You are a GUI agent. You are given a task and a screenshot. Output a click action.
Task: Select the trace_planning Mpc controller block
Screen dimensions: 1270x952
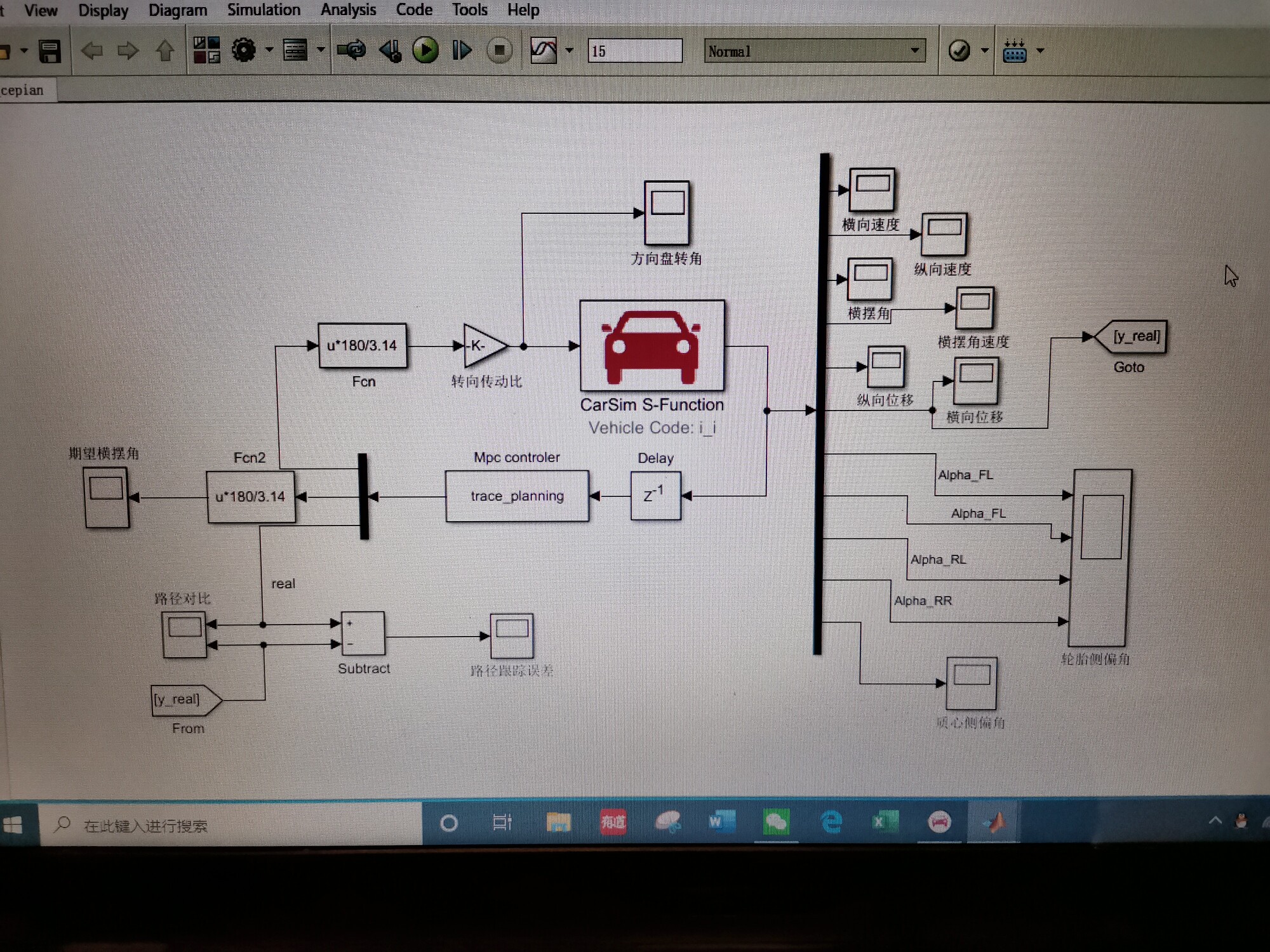(x=517, y=496)
